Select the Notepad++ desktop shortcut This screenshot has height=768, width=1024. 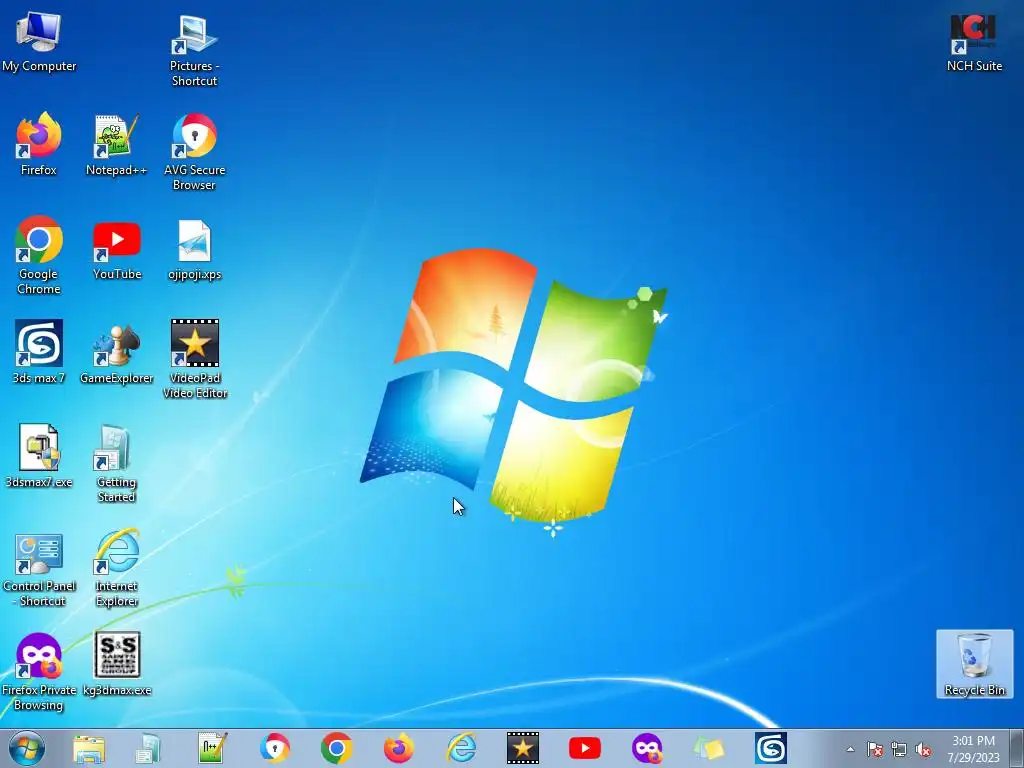point(116,144)
